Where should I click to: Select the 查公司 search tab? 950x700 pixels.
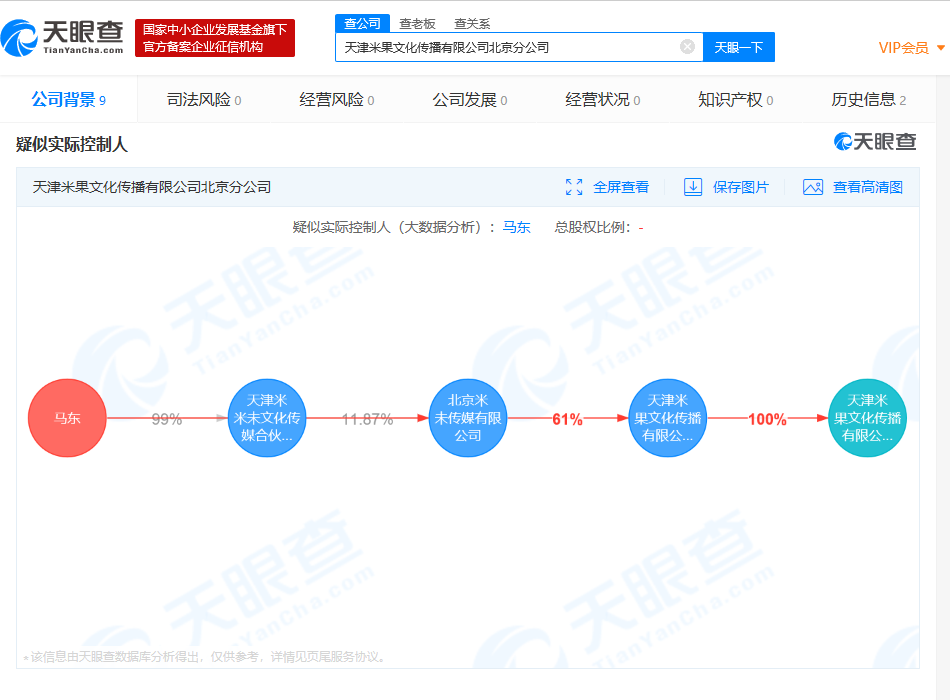[362, 23]
